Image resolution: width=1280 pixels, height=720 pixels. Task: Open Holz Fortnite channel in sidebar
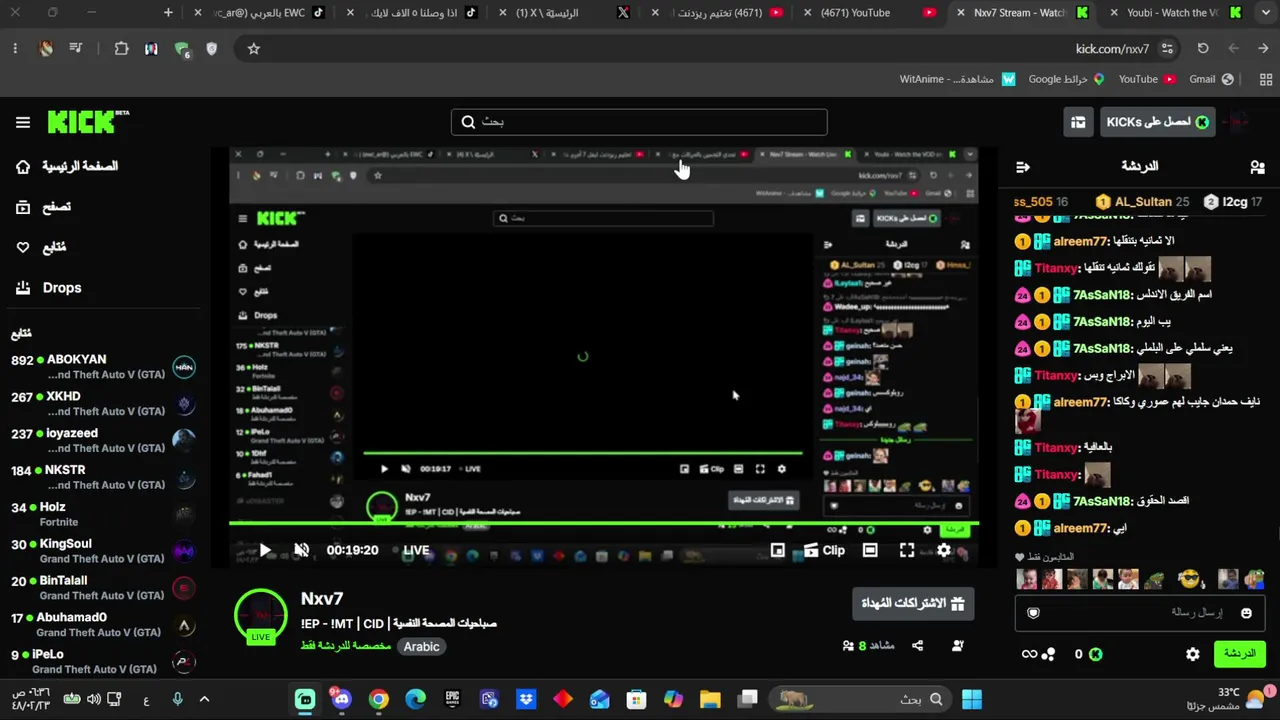[103, 515]
